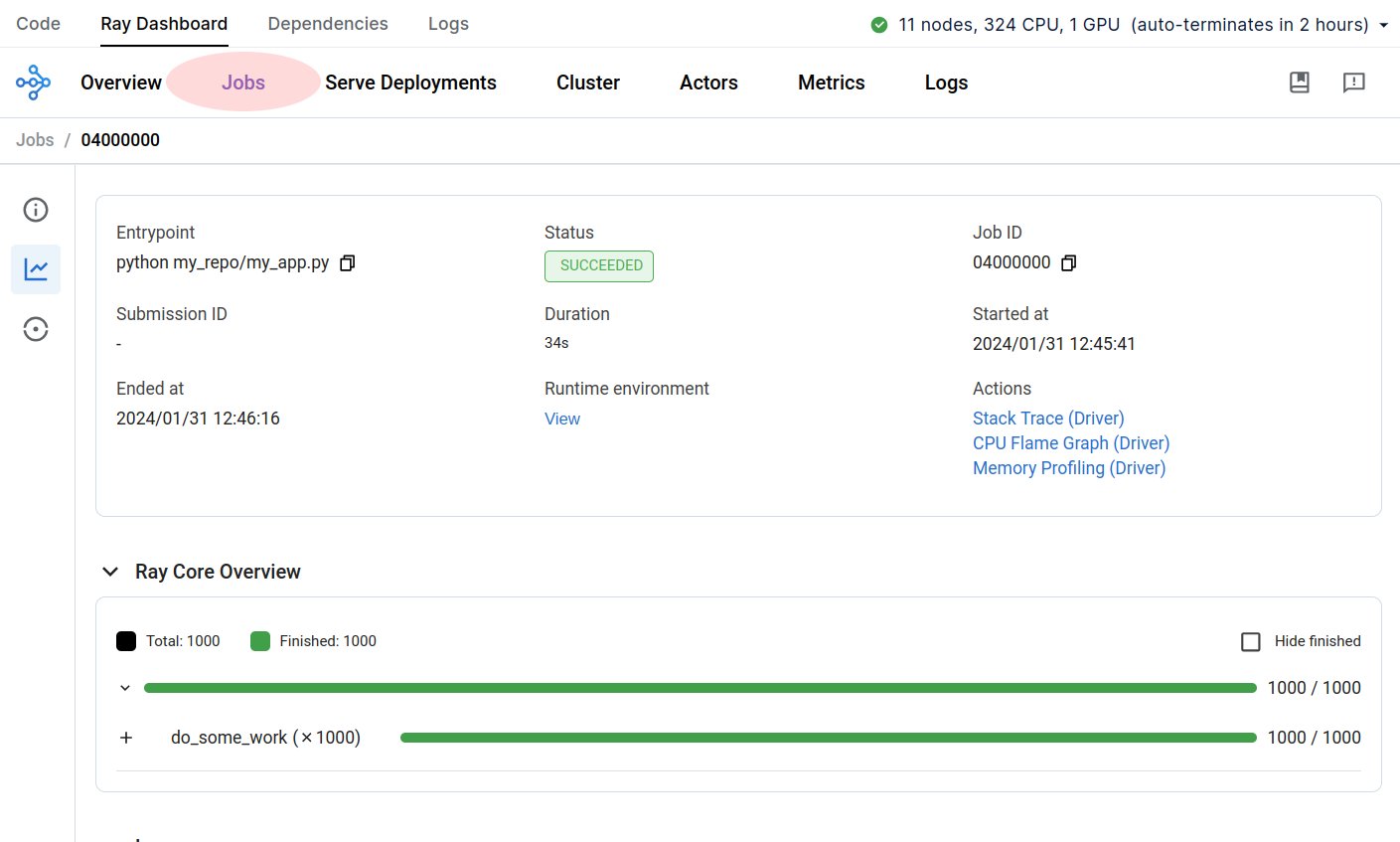Enable the Hide finished checkbox
This screenshot has height=842, width=1400.
(x=1251, y=642)
